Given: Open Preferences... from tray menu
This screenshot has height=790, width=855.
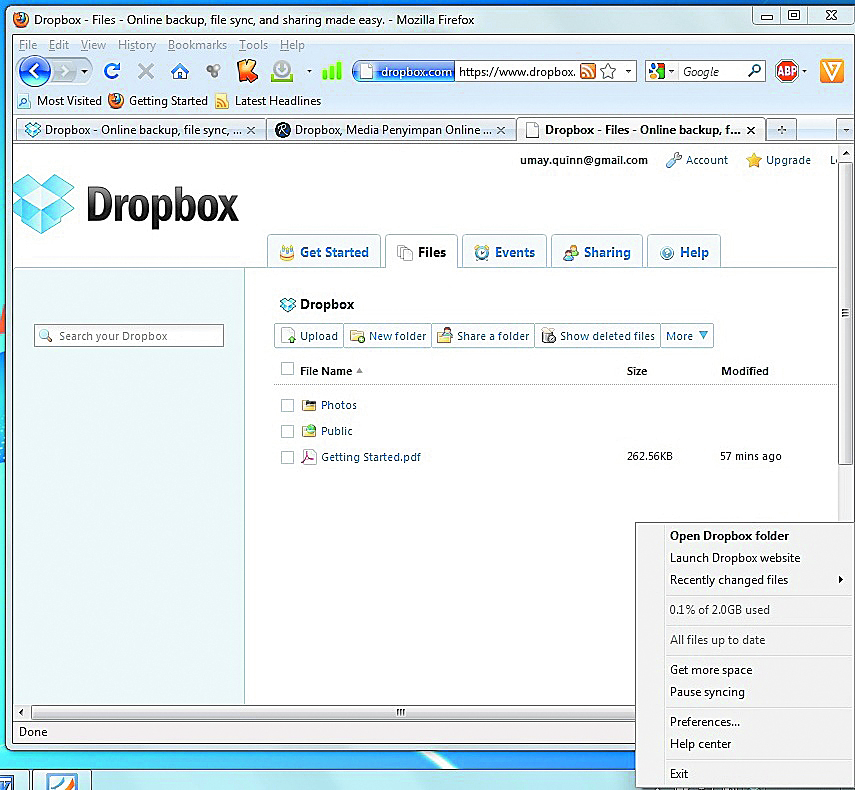Looking at the screenshot, I should point(705,722).
